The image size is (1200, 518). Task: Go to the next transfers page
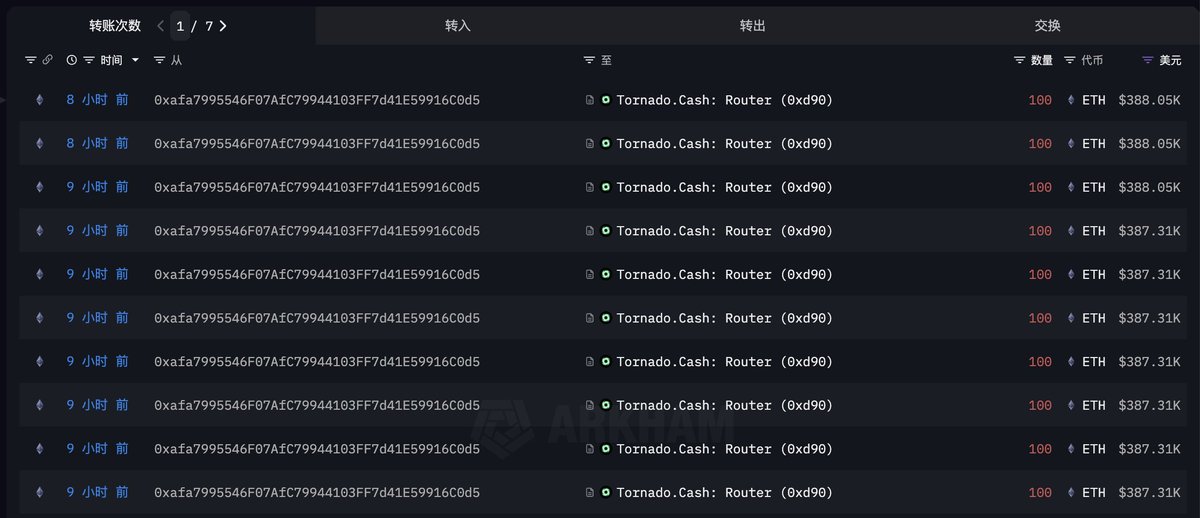coord(223,26)
